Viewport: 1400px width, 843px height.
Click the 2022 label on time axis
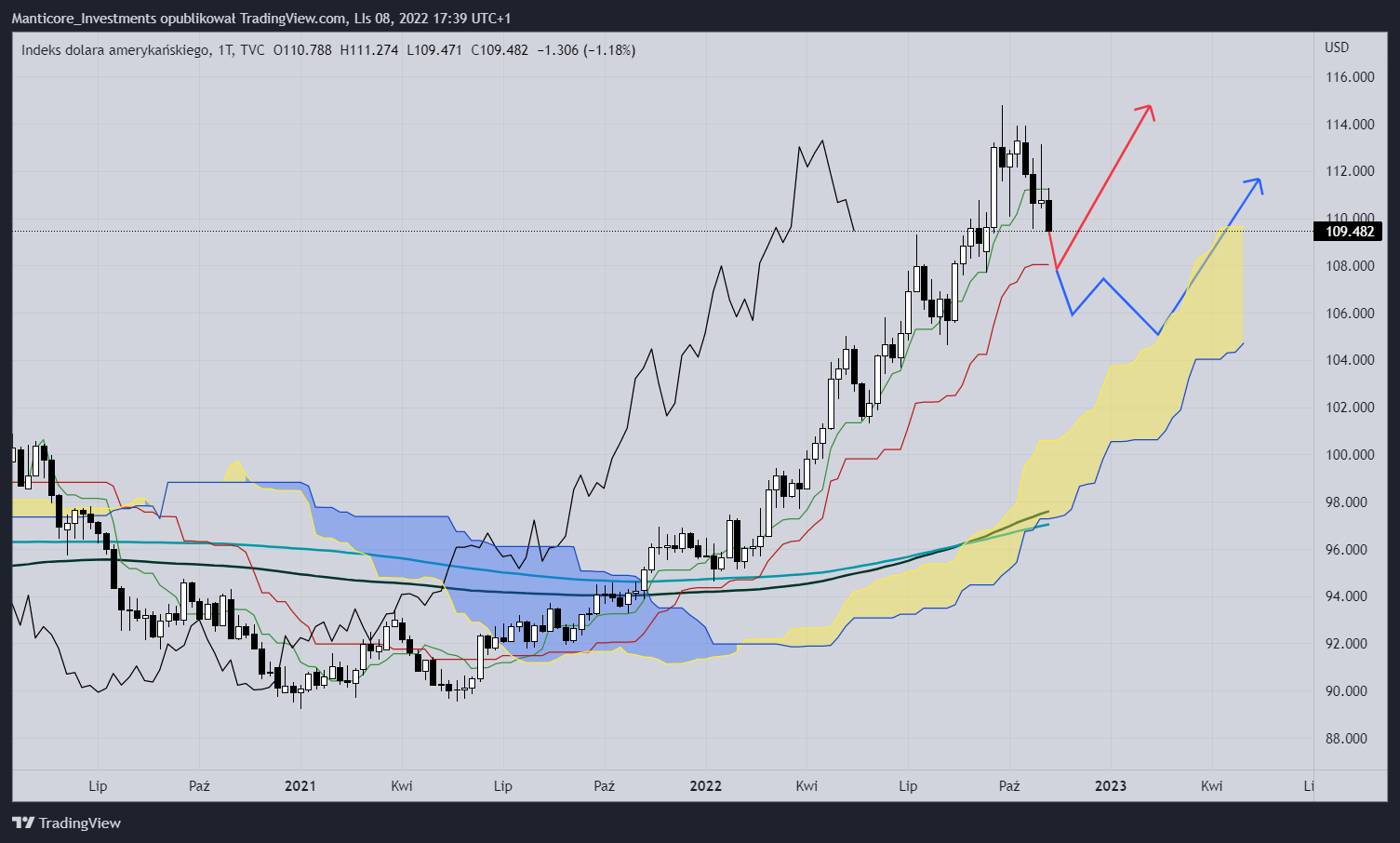706,786
